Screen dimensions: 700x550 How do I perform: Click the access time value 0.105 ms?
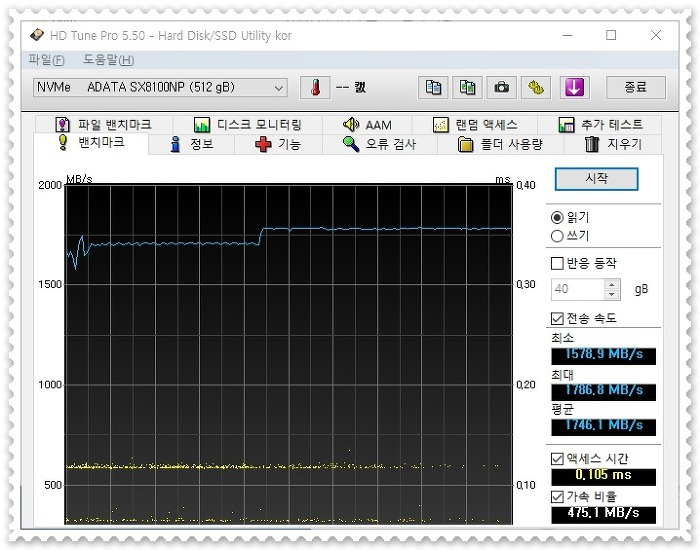click(604, 476)
